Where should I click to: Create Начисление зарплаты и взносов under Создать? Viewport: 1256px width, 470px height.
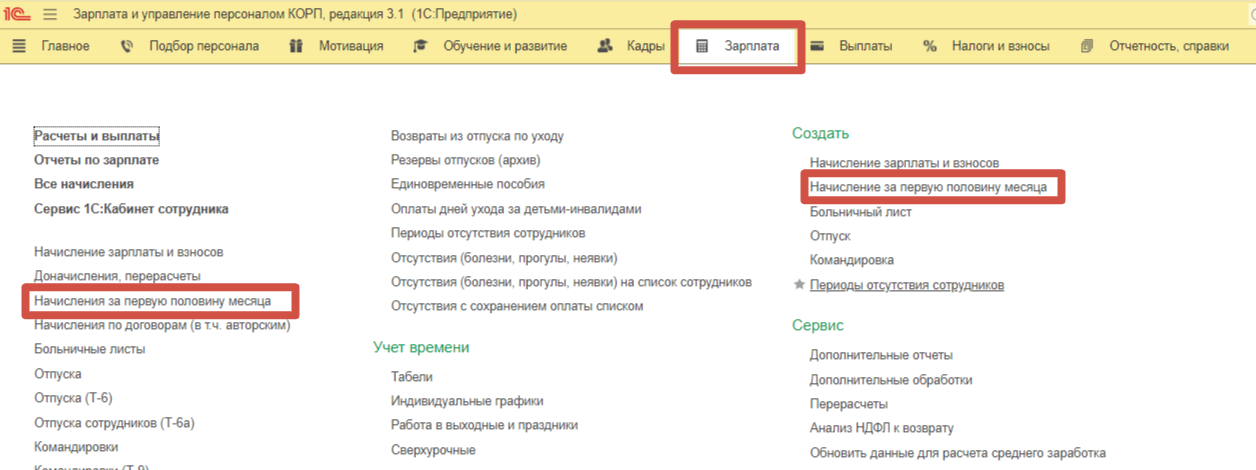pyautogui.click(x=904, y=162)
